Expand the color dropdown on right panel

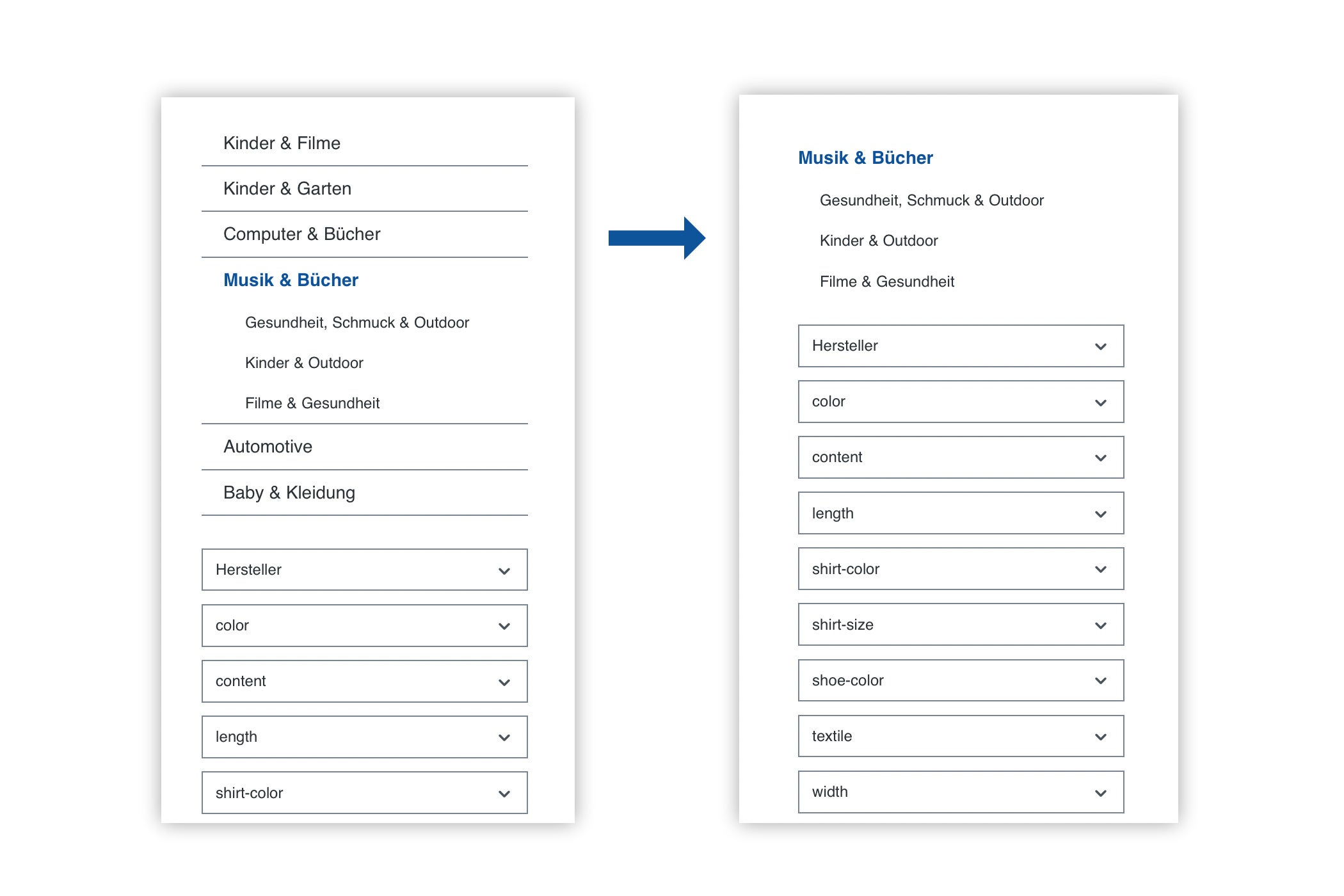click(x=1100, y=402)
